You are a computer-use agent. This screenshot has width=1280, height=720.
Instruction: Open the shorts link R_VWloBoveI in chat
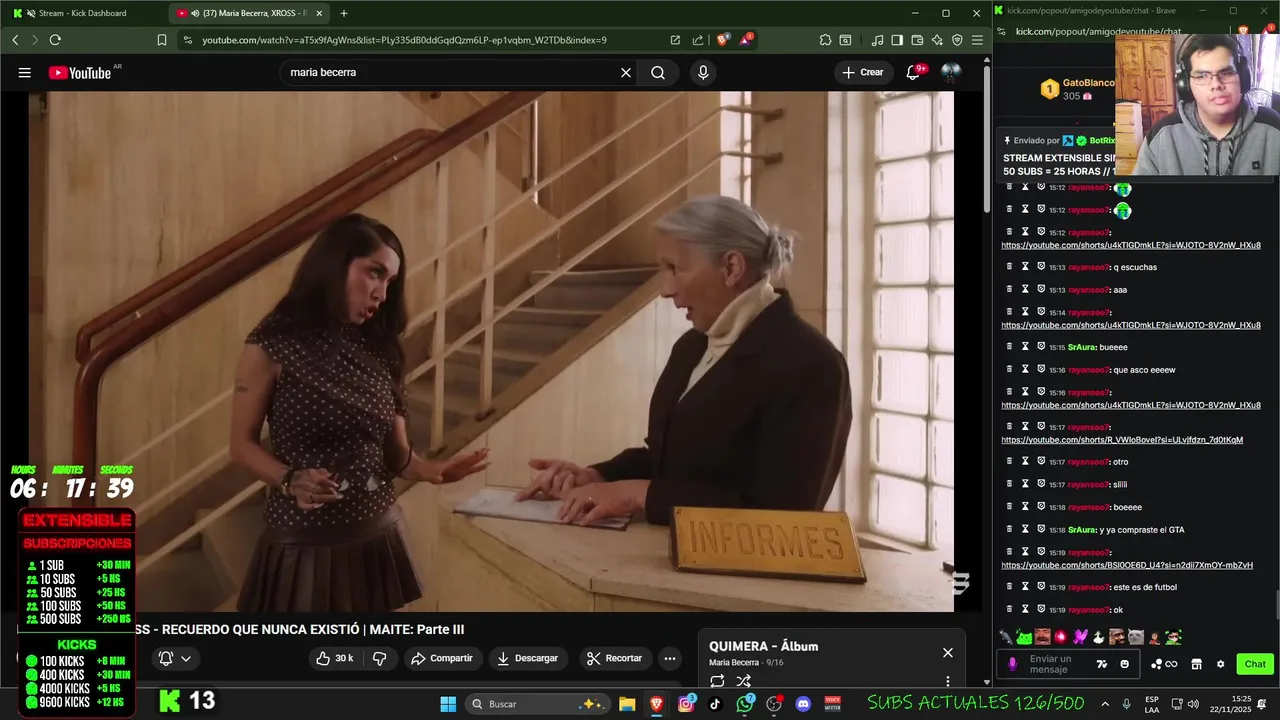coord(1122,440)
